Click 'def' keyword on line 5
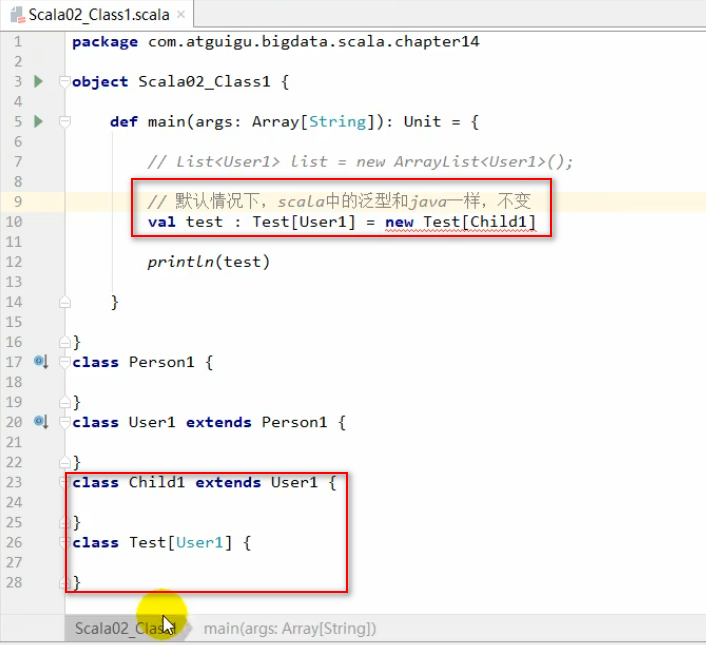Viewport: 706px width, 645px height. [x=124, y=122]
